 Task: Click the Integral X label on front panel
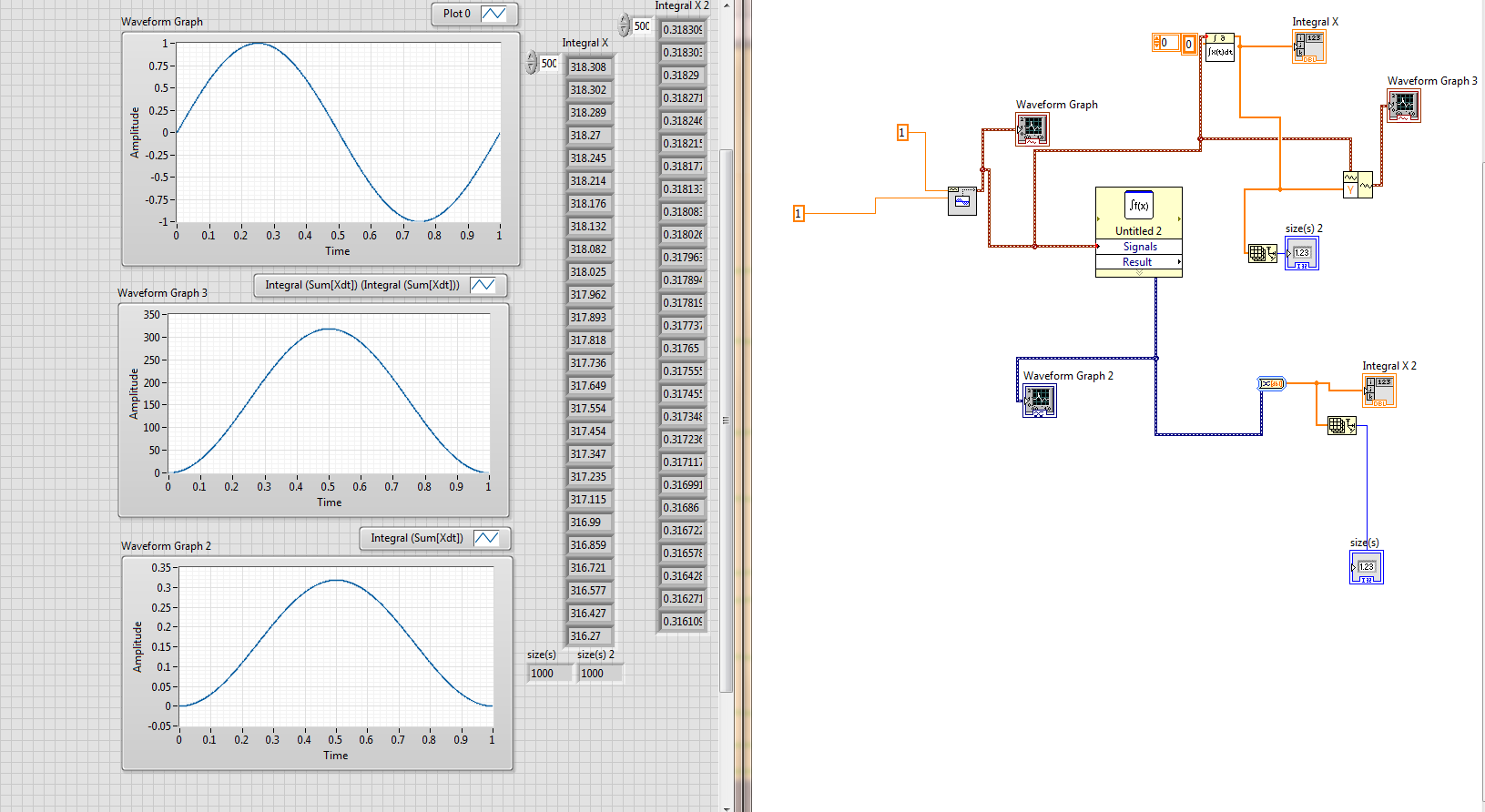(x=585, y=43)
